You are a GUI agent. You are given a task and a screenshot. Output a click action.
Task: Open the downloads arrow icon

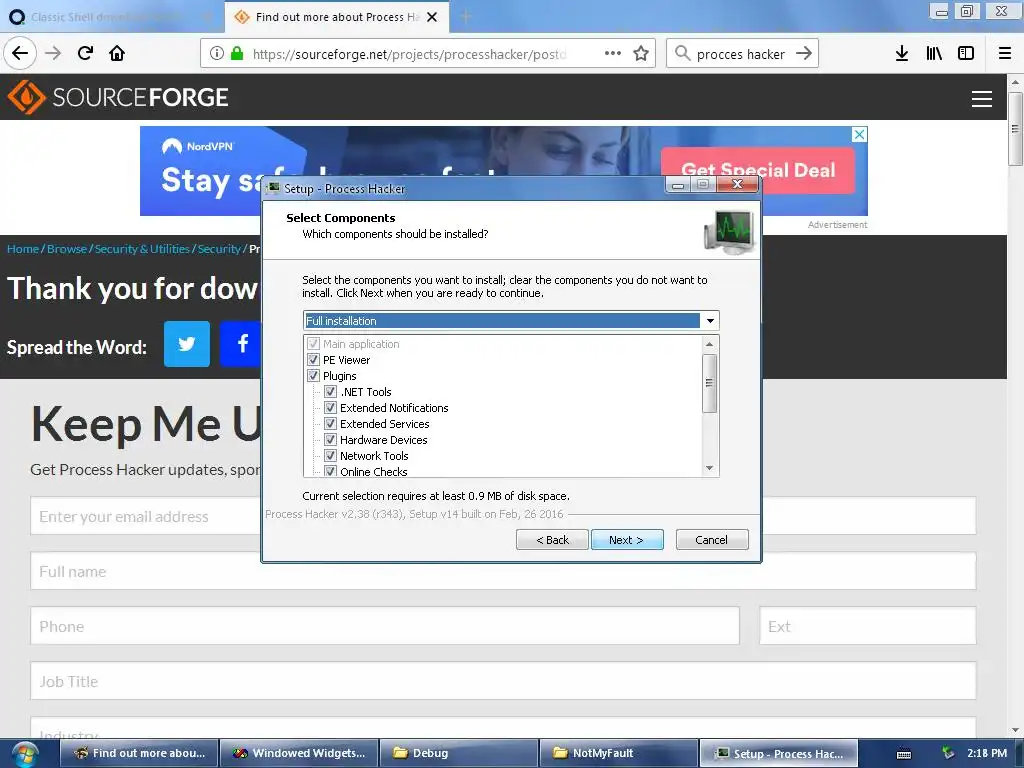pos(902,54)
